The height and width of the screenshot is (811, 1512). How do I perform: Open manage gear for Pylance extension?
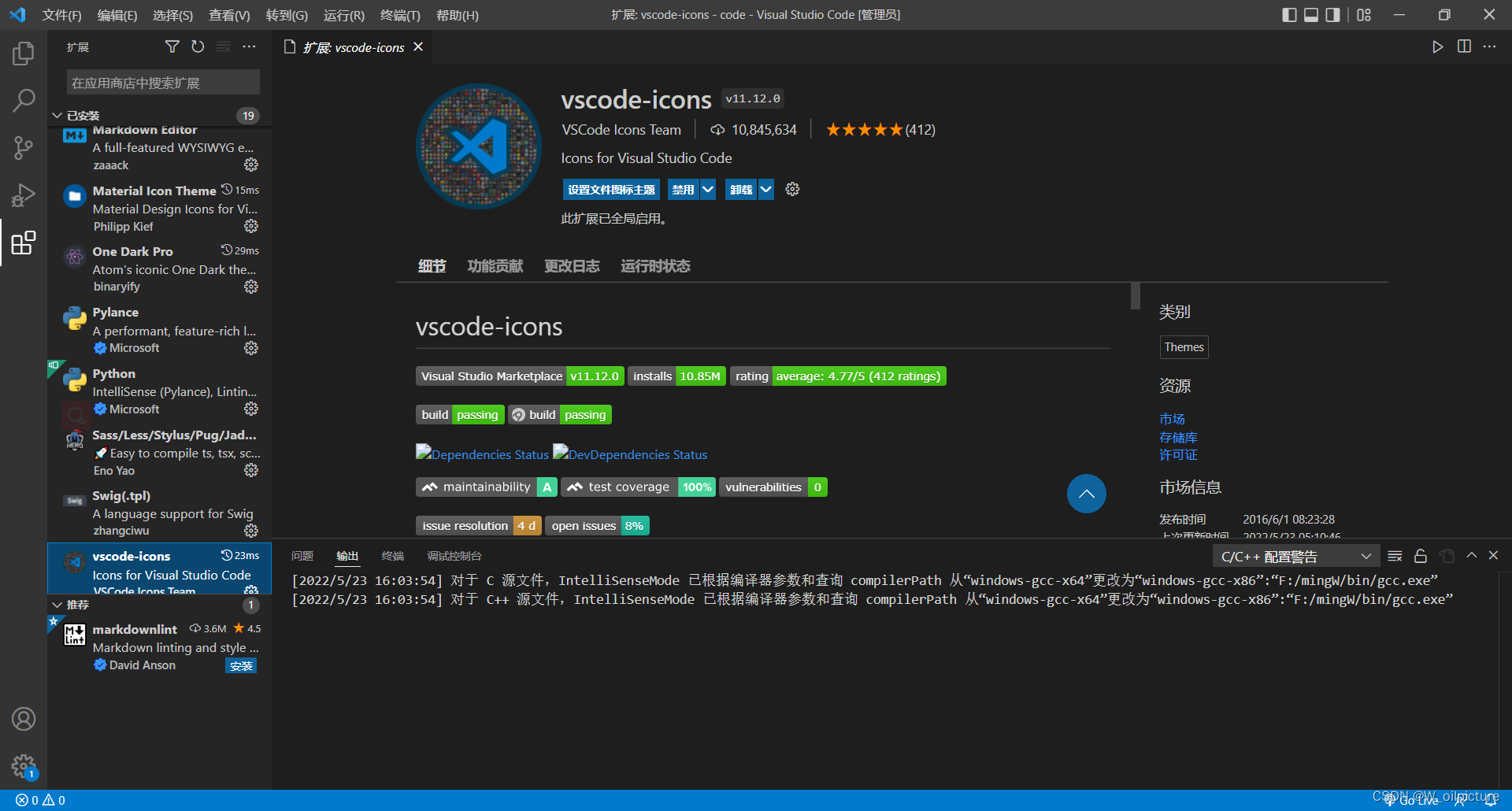(x=251, y=348)
